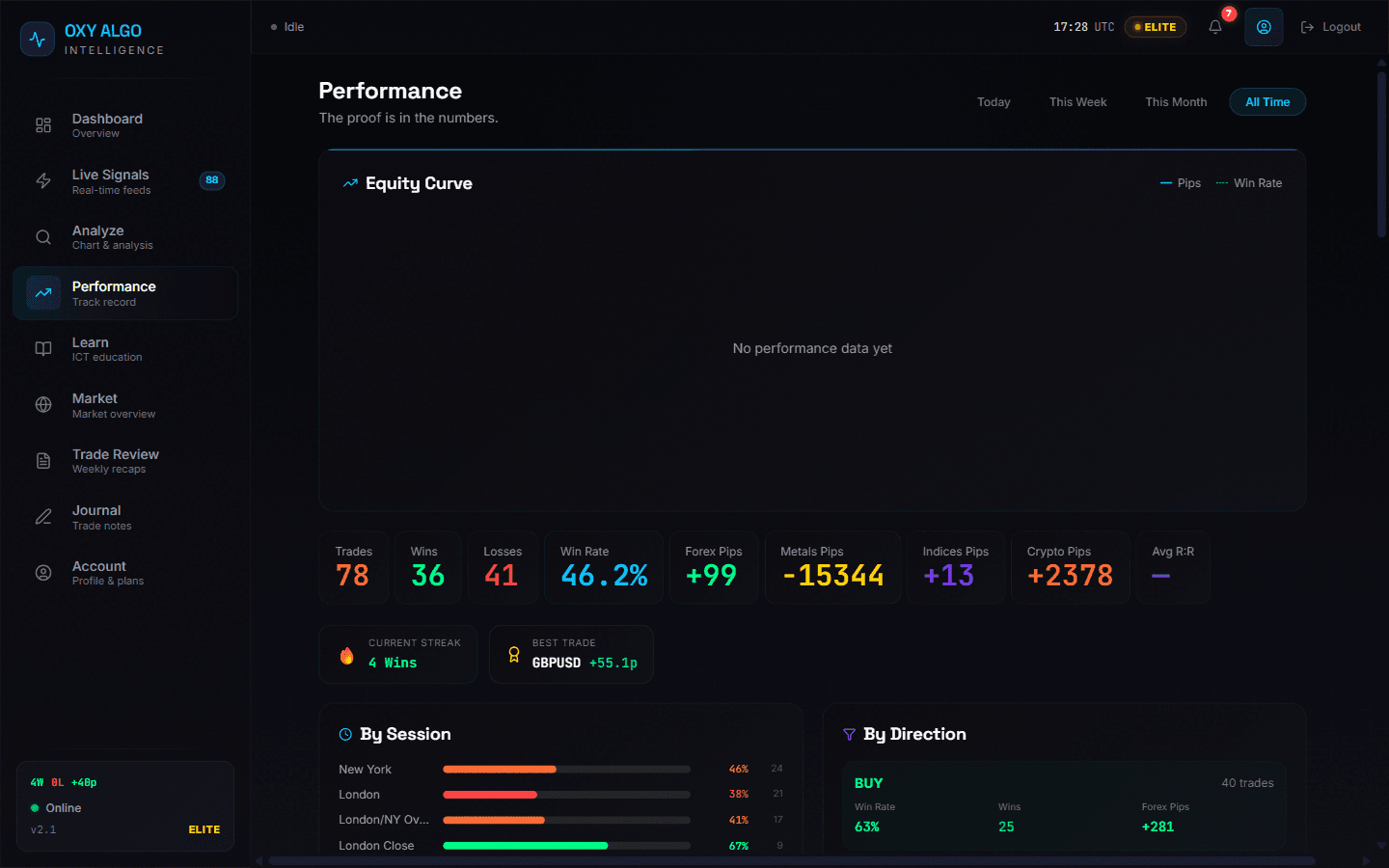
Task: Select the Market globe icon
Action: tap(42, 405)
